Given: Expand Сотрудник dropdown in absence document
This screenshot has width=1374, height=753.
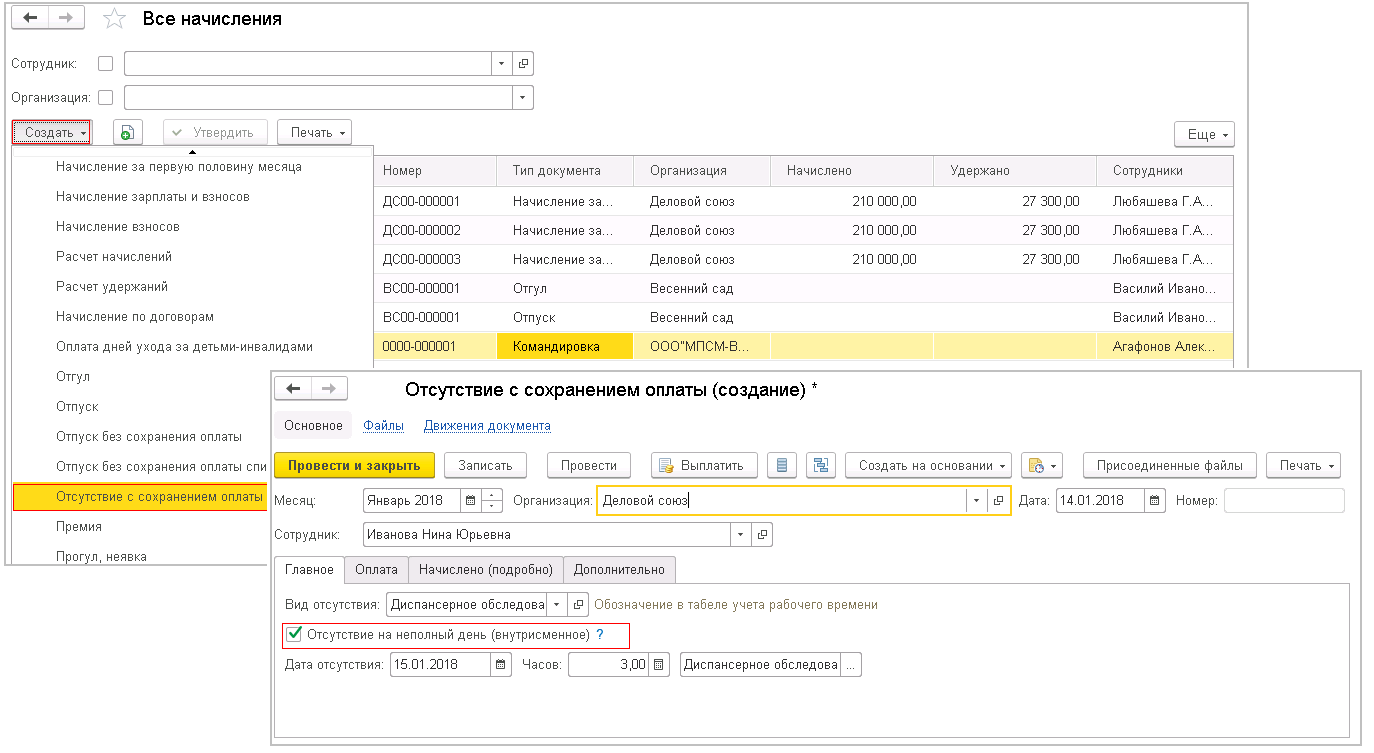Looking at the screenshot, I should pyautogui.click(x=740, y=535).
